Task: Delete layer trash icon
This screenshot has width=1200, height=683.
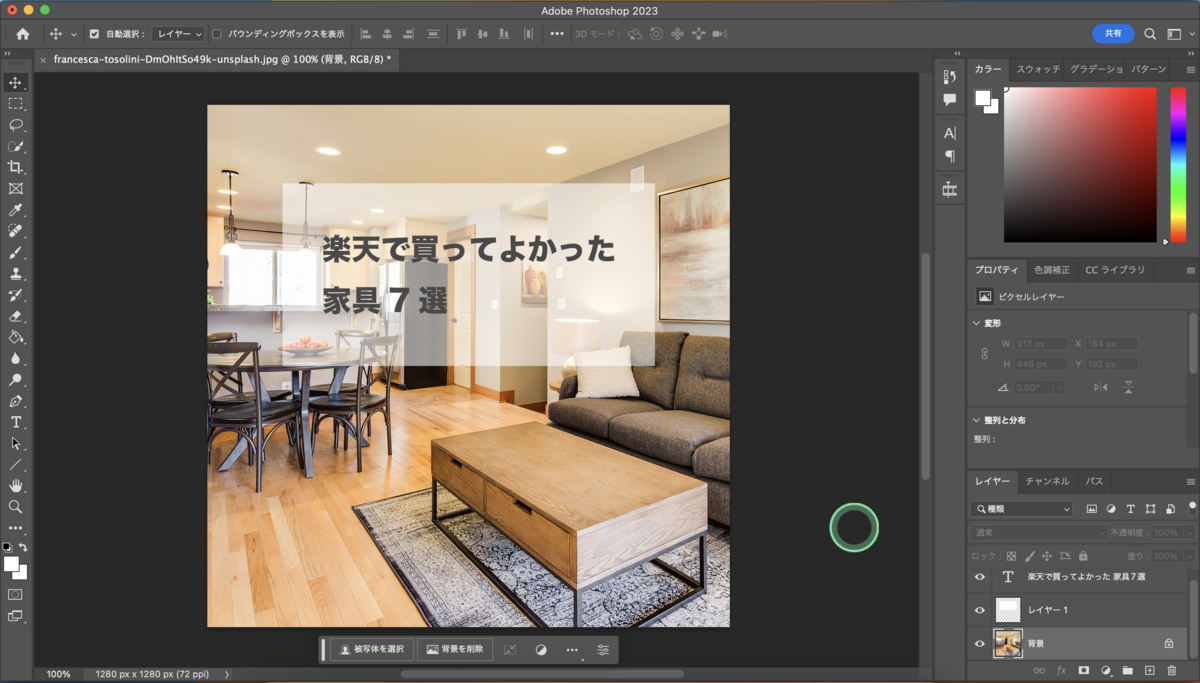Action: pos(1171,670)
